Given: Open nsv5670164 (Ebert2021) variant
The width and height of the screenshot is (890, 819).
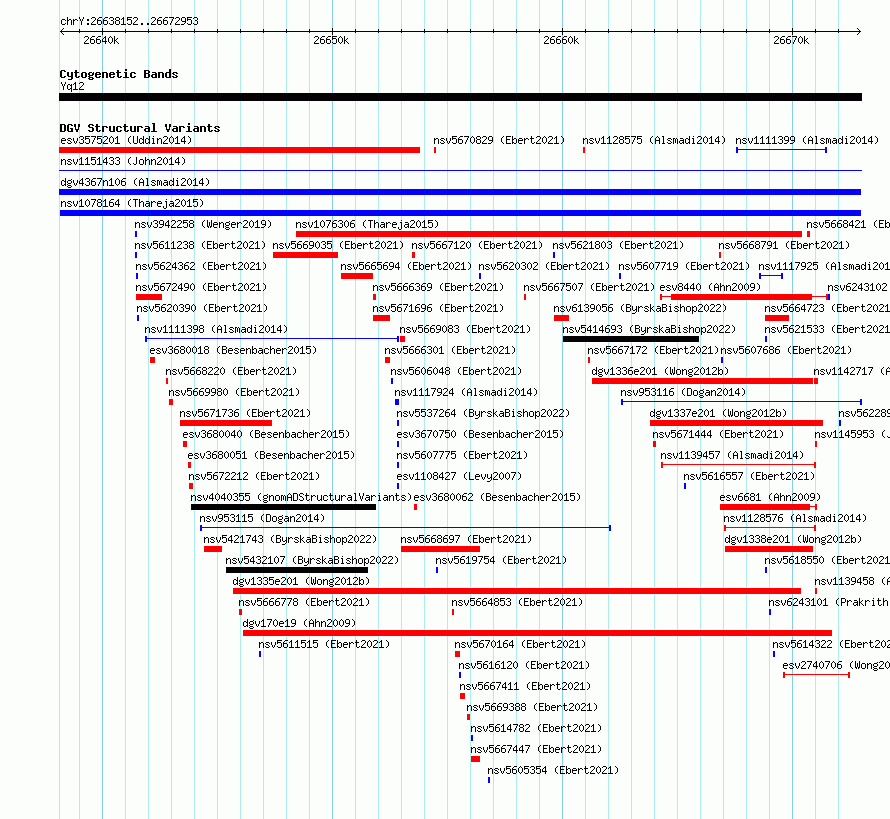Looking at the screenshot, I should pos(520,644).
